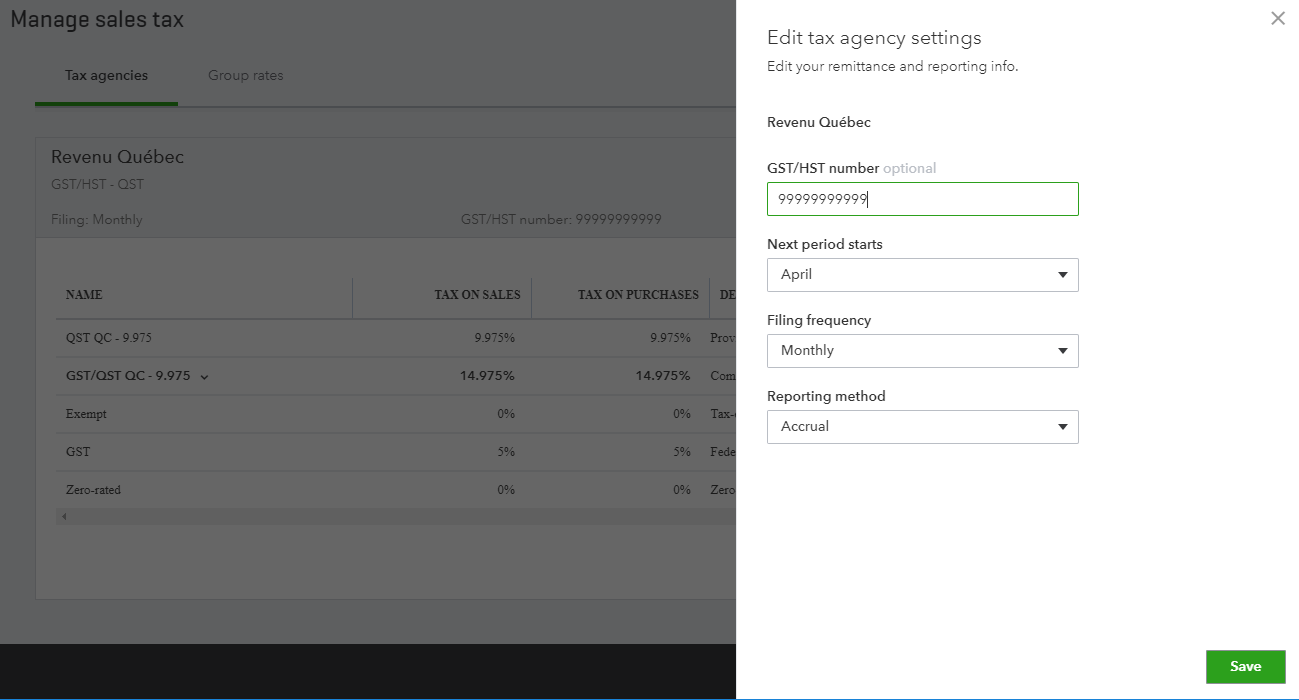Click the GST/HST number input field
Image resolution: width=1299 pixels, height=700 pixels.
(922, 199)
